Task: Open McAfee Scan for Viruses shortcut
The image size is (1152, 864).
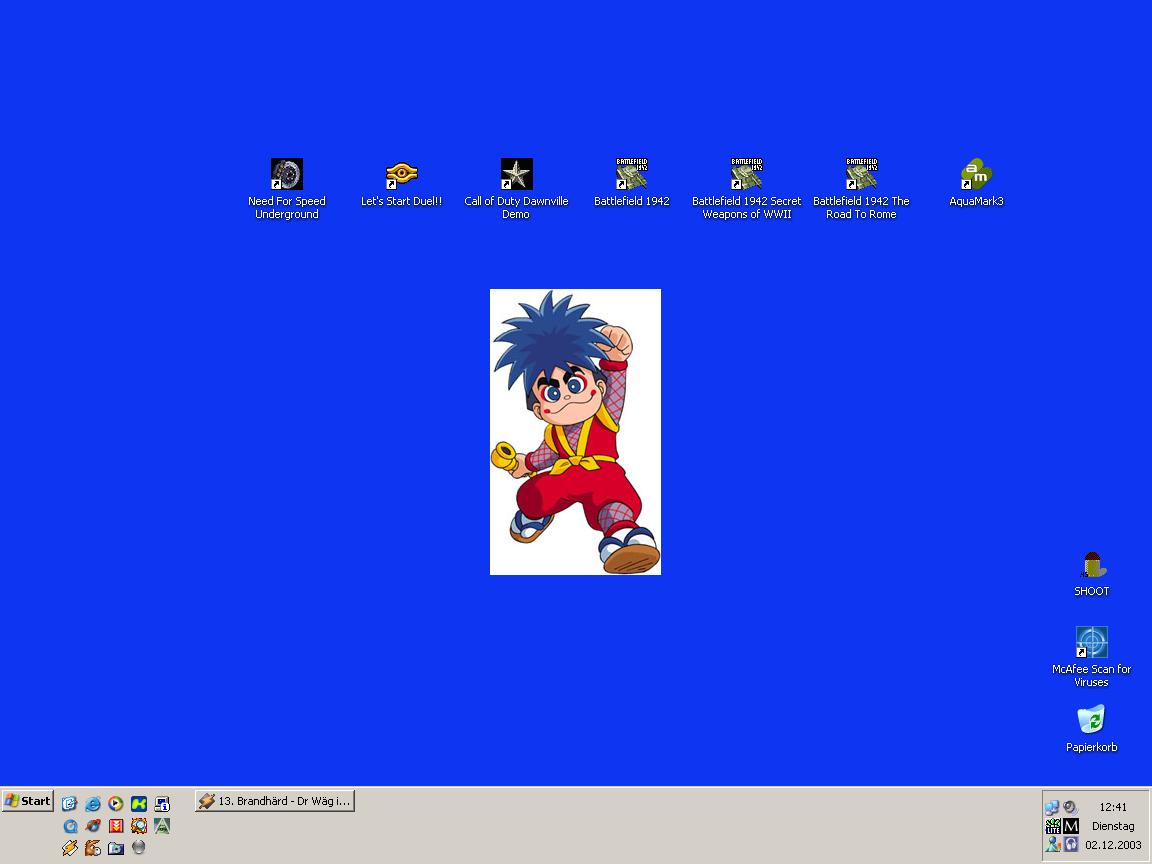Action: (x=1092, y=657)
